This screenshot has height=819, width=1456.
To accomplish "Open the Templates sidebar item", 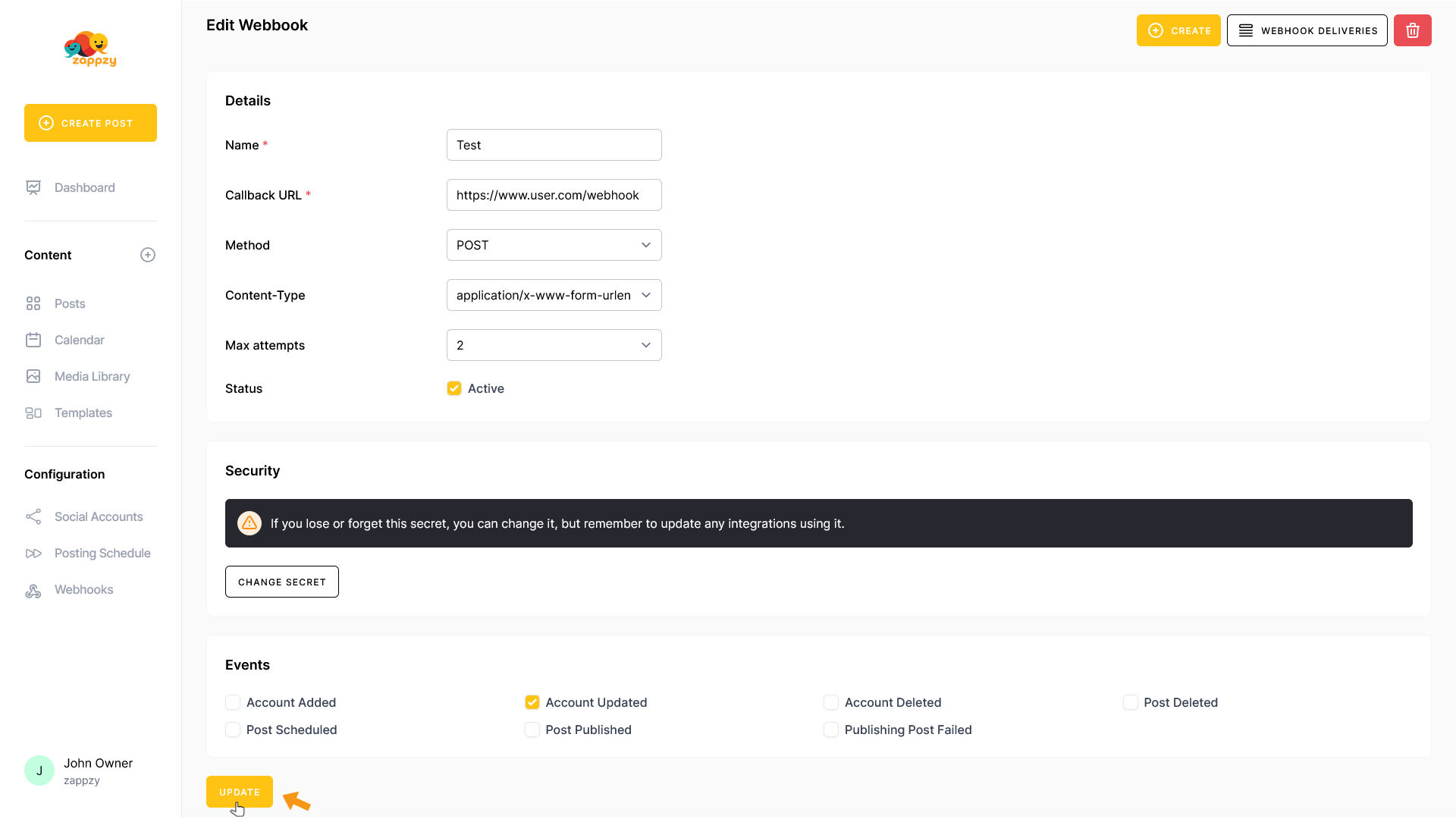I will [83, 413].
